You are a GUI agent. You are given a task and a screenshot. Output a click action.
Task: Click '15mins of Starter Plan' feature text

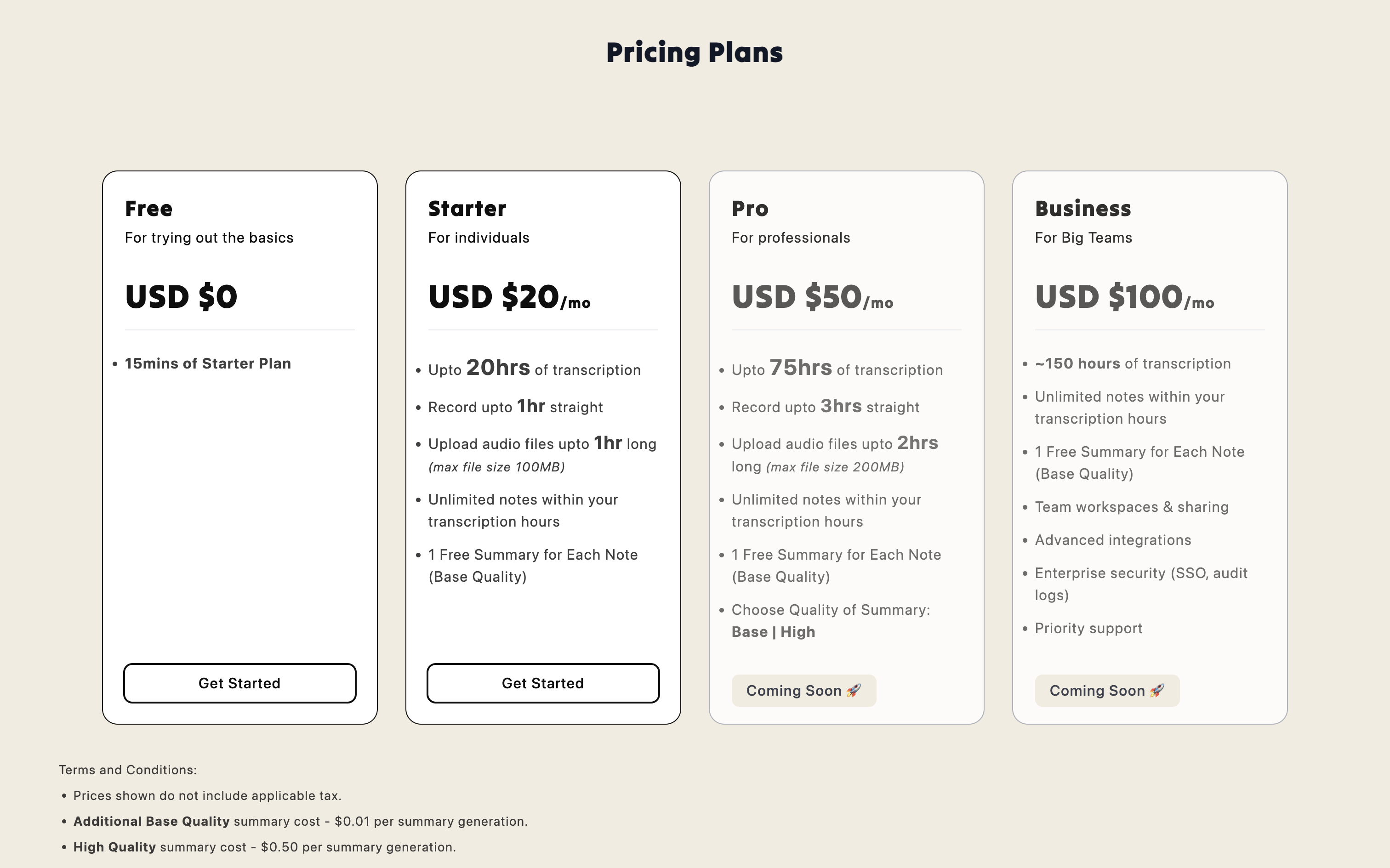point(208,363)
